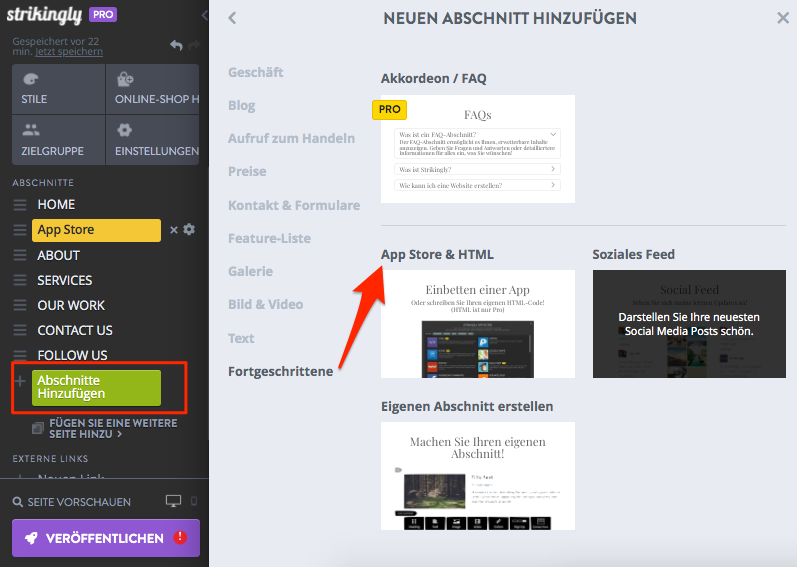Expand Fügen Sie eine weitere Seite hinzu
797x567 pixels.
[x=113, y=429]
